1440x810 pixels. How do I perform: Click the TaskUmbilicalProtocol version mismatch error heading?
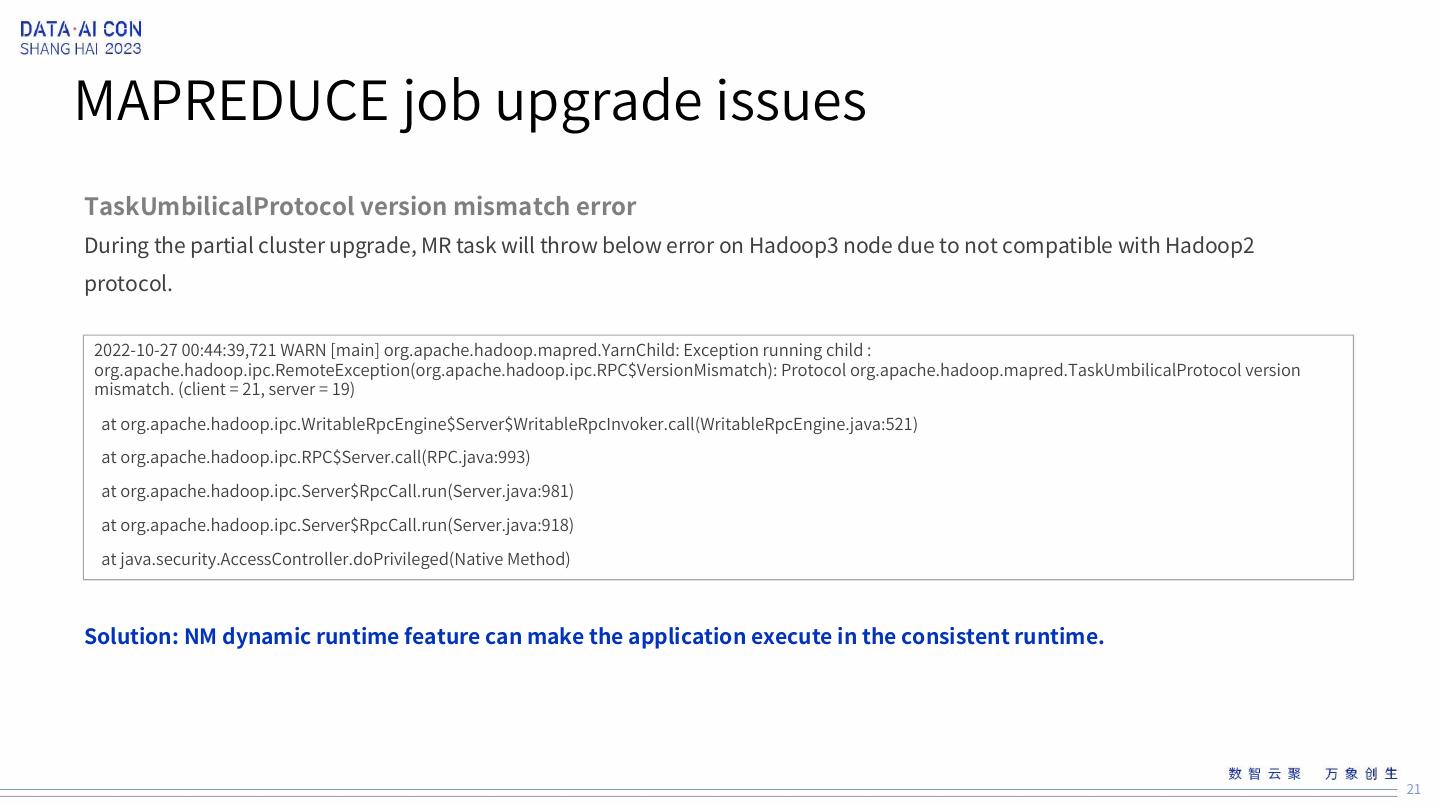[x=360, y=206]
